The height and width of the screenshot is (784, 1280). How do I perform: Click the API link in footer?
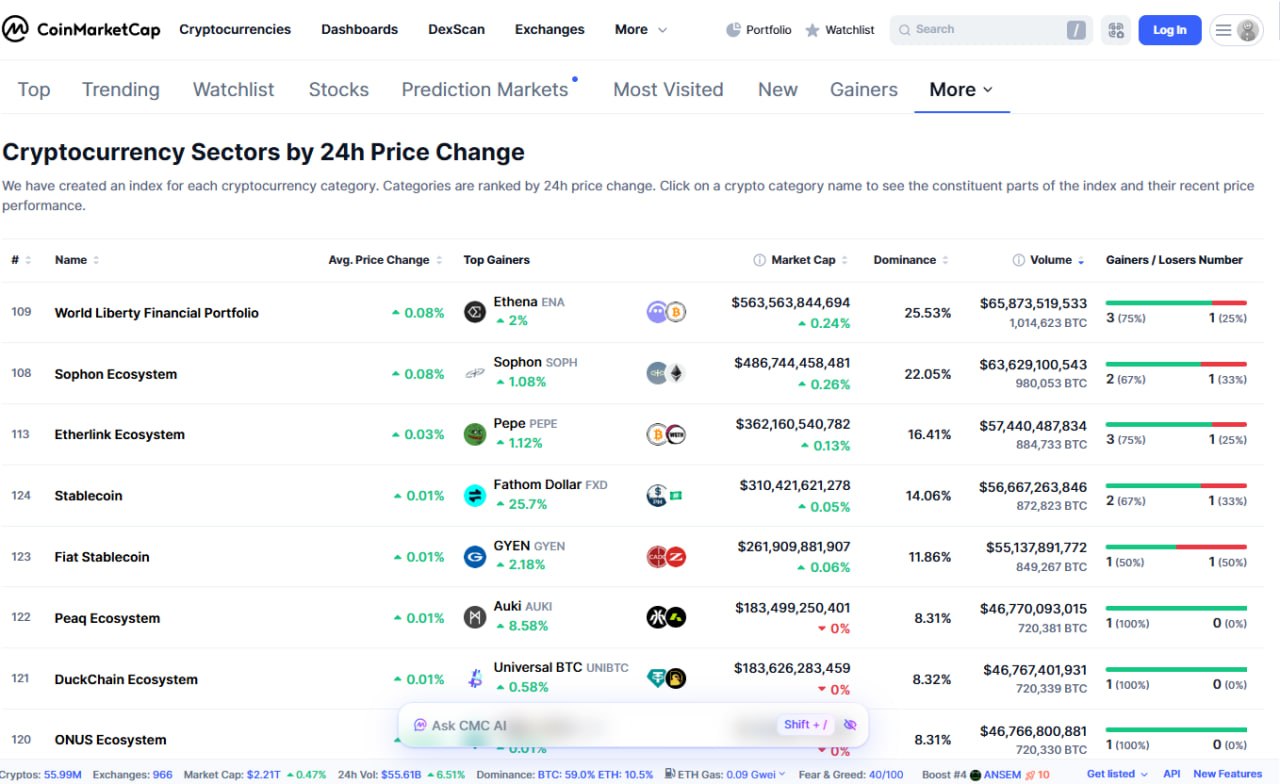[1171, 774]
